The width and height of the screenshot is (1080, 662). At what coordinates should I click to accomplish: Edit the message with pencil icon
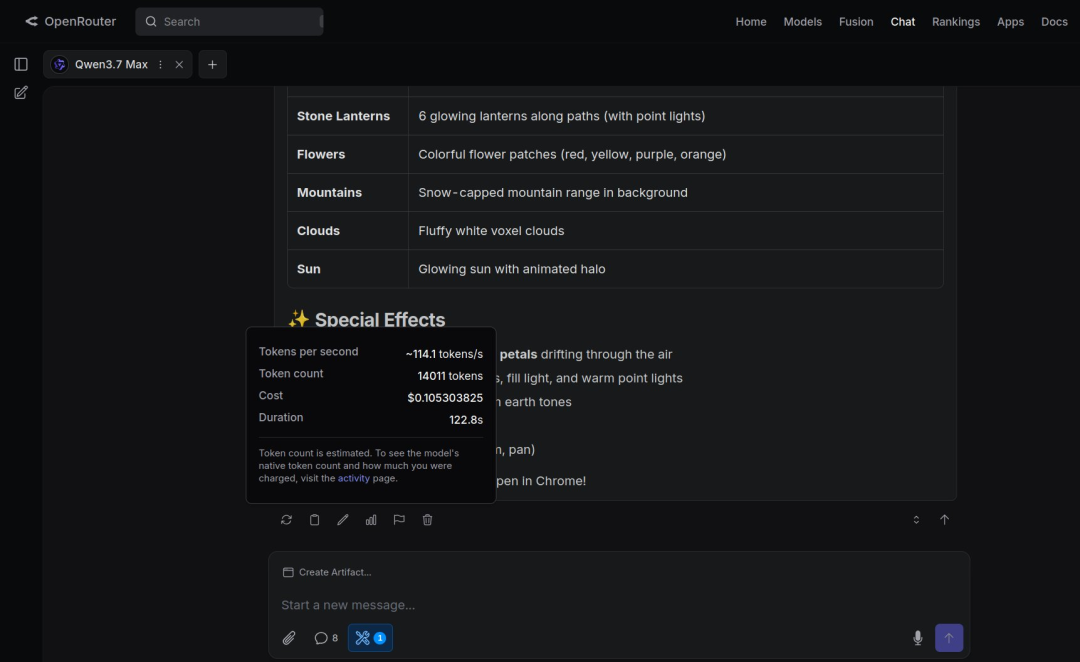pyautogui.click(x=342, y=520)
